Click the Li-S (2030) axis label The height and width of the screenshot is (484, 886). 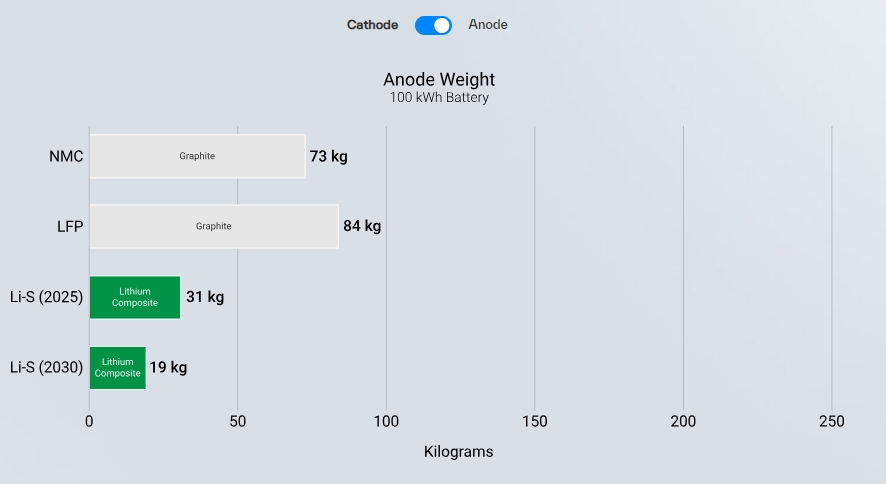coord(46,368)
